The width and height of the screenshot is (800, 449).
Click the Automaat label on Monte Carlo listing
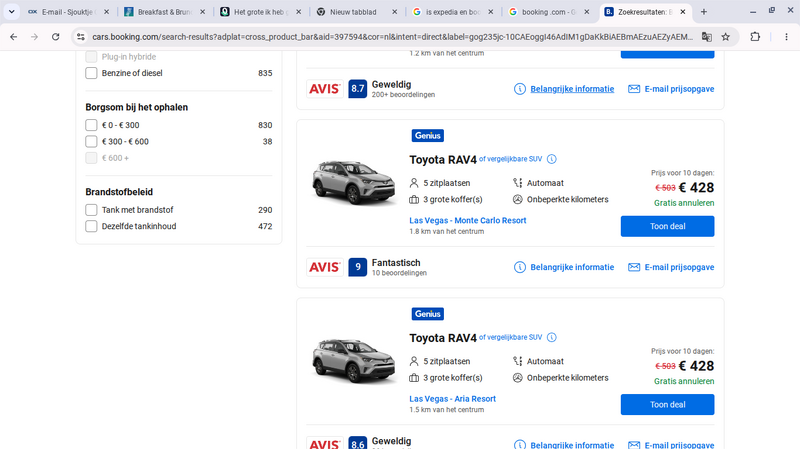545,183
